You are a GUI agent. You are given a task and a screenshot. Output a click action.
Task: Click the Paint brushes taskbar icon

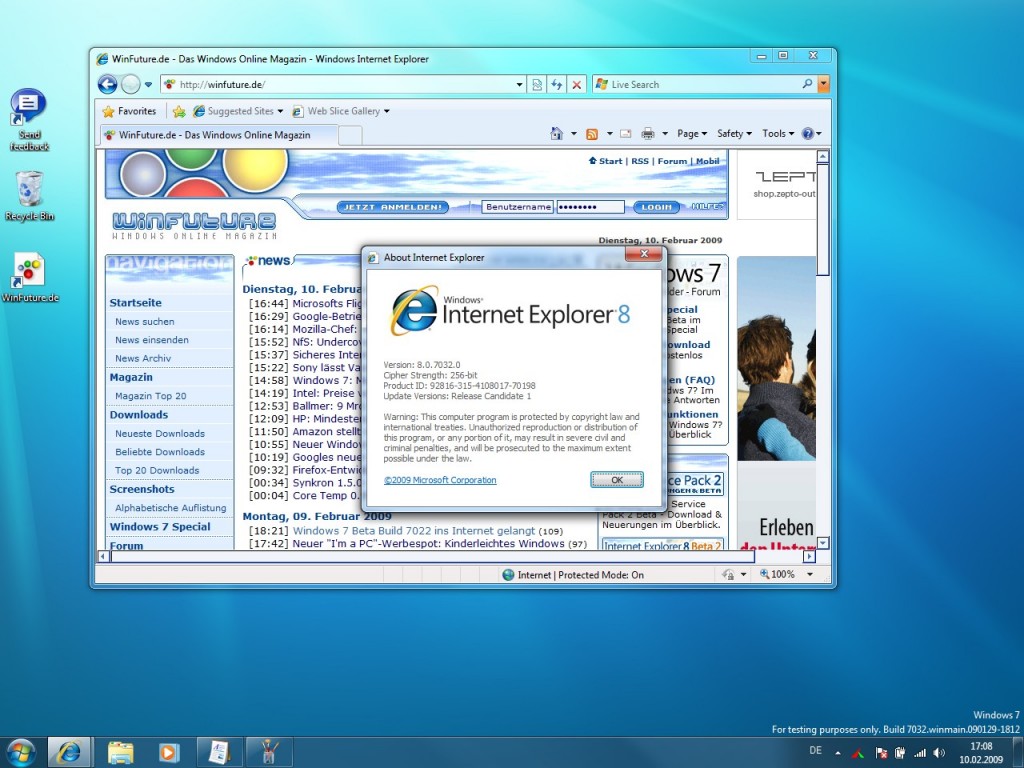click(269, 752)
